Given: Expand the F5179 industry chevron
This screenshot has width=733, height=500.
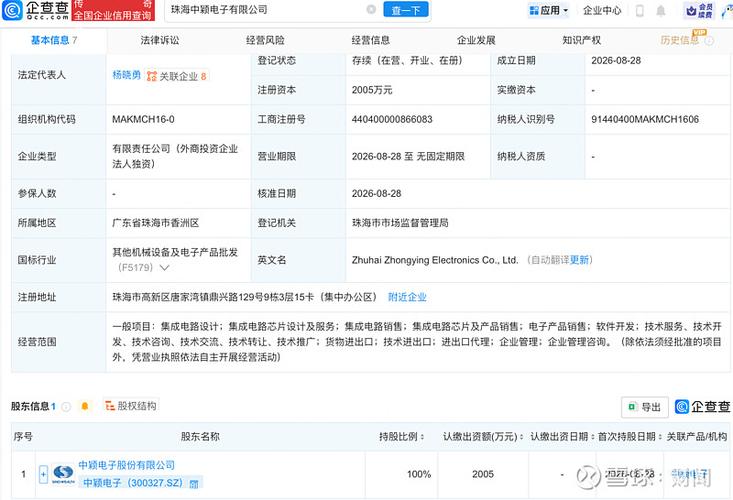Looking at the screenshot, I should pos(164,268).
